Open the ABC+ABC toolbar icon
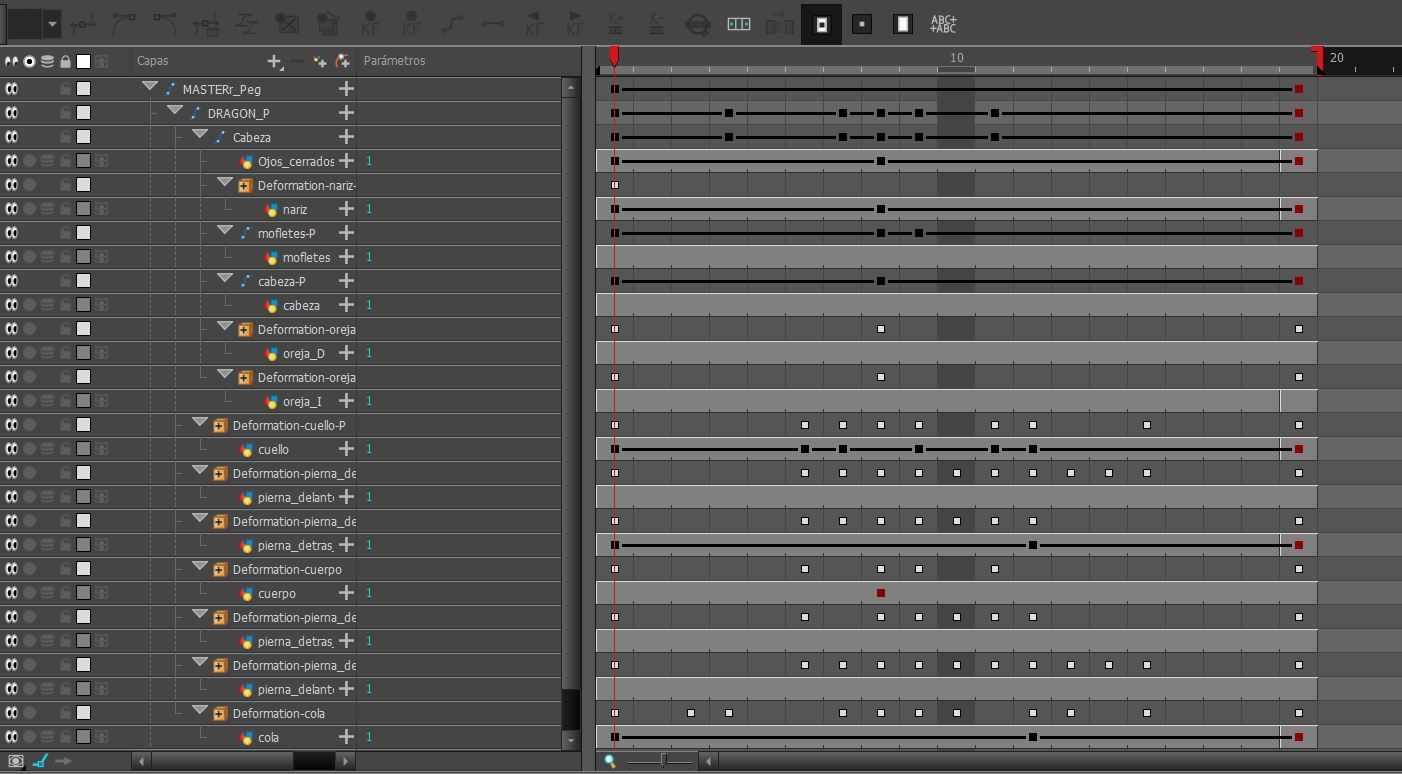Viewport: 1402px width, 774px height. (943, 23)
